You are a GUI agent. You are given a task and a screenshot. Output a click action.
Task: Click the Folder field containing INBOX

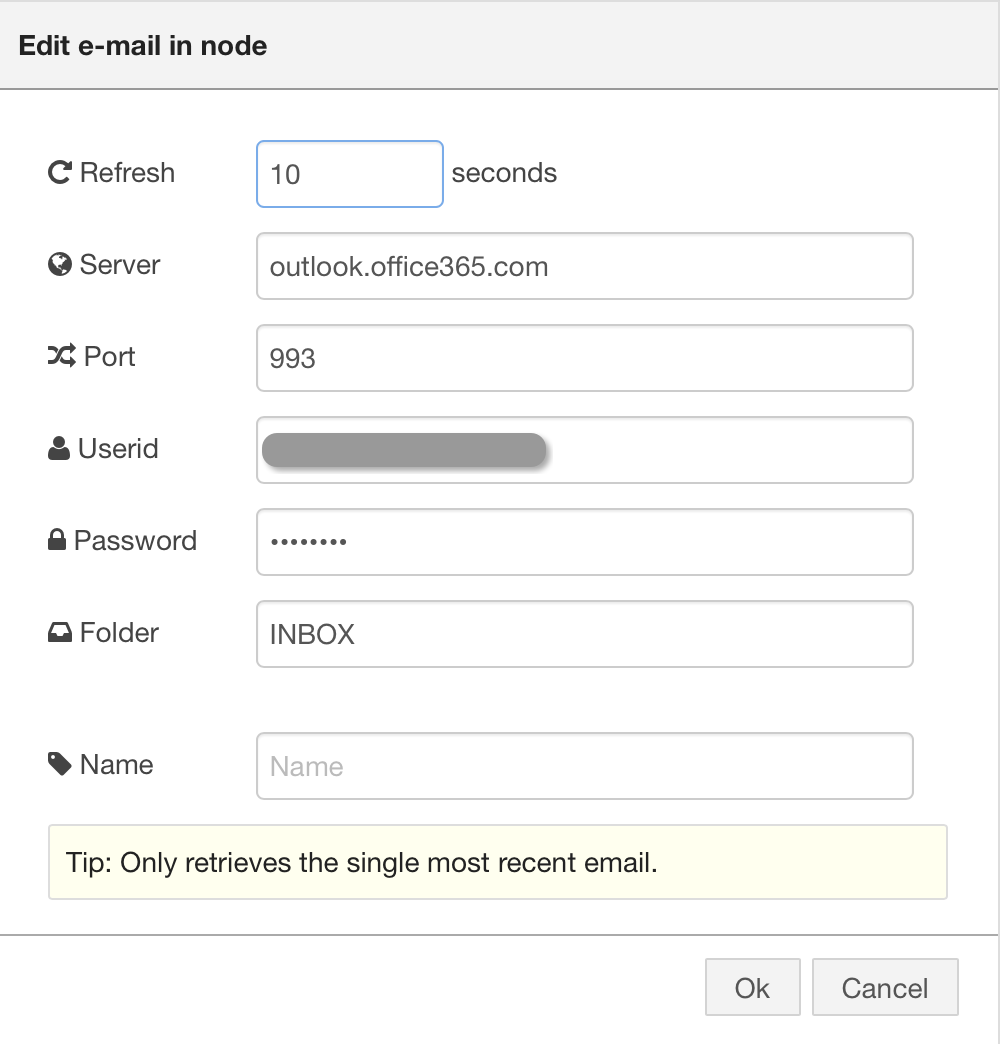point(584,634)
